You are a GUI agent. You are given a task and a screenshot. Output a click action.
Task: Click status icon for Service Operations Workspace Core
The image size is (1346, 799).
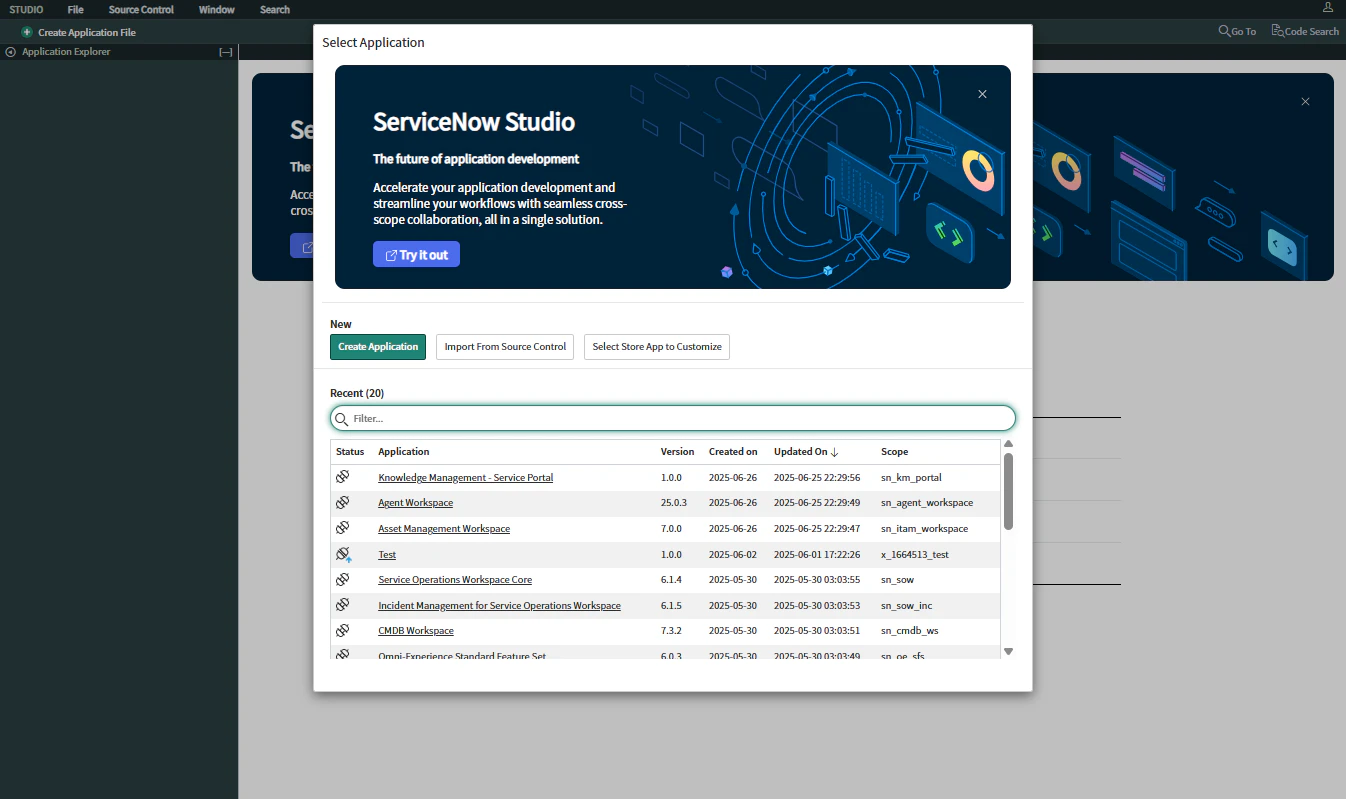click(342, 579)
